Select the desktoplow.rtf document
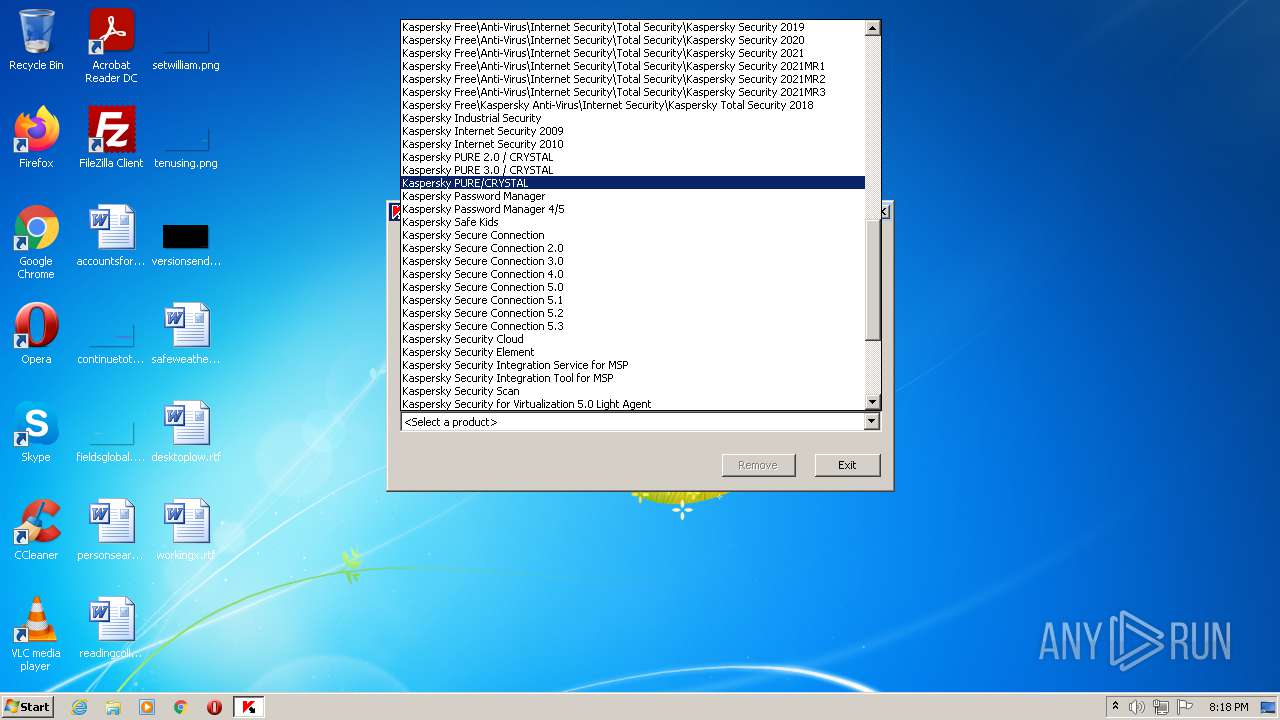 [186, 432]
